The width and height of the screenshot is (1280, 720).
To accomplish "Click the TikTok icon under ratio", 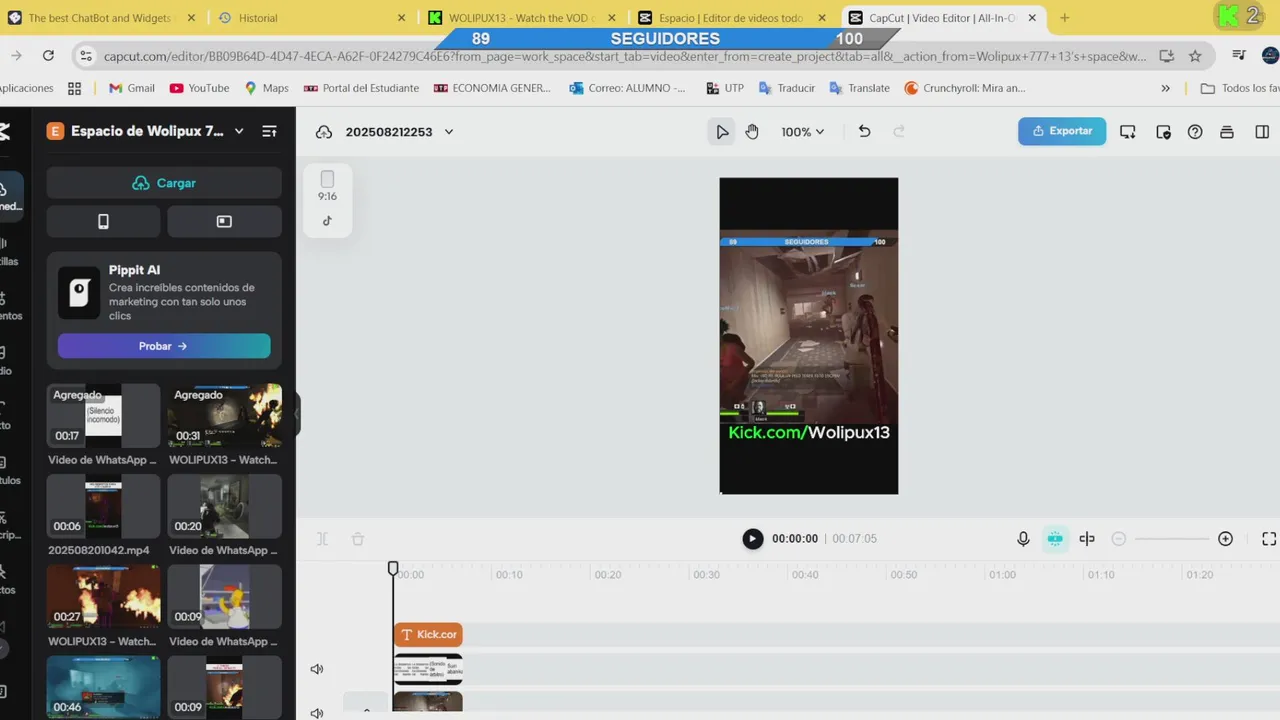I will coord(327,221).
